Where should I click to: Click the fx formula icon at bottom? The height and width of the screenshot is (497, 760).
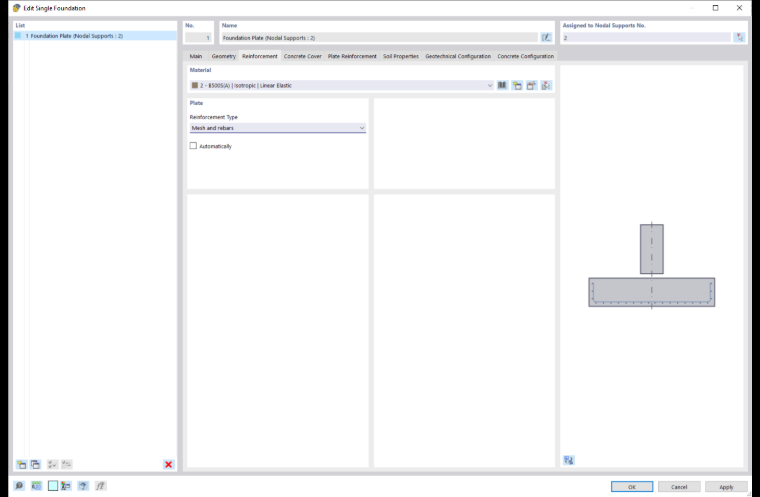tap(100, 486)
